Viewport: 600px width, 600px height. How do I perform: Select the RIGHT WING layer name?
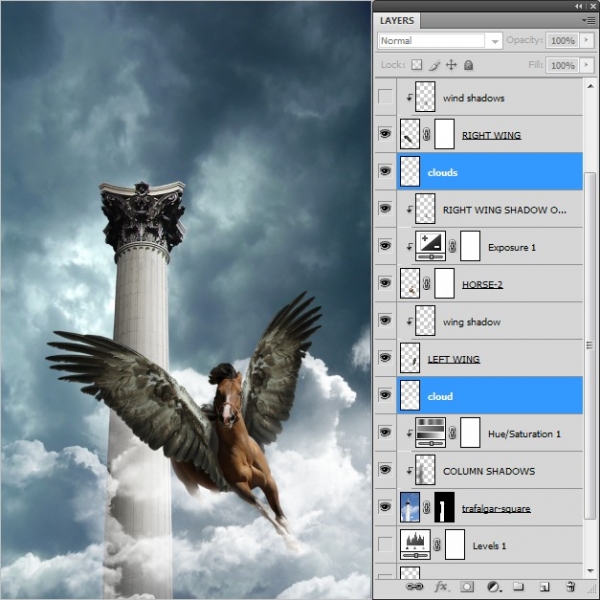point(491,135)
